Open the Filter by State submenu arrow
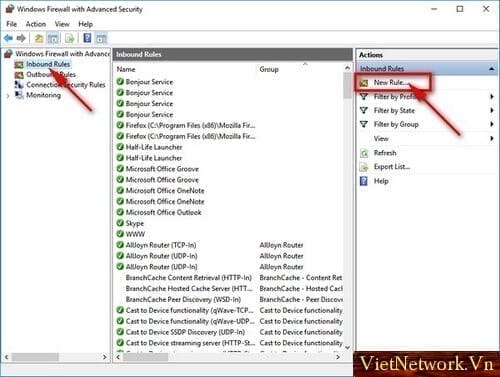Image resolution: width=500 pixels, height=377 pixels. tap(492, 110)
